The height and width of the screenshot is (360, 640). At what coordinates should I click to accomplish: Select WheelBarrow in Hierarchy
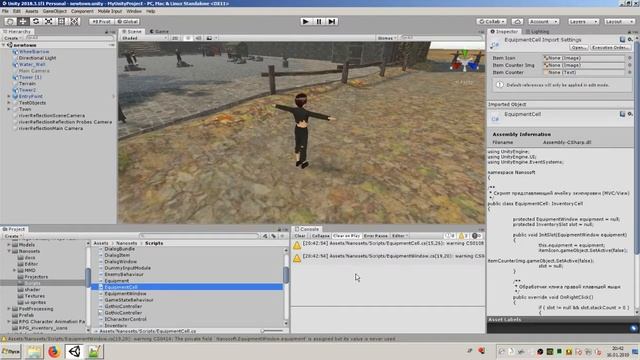(x=34, y=51)
